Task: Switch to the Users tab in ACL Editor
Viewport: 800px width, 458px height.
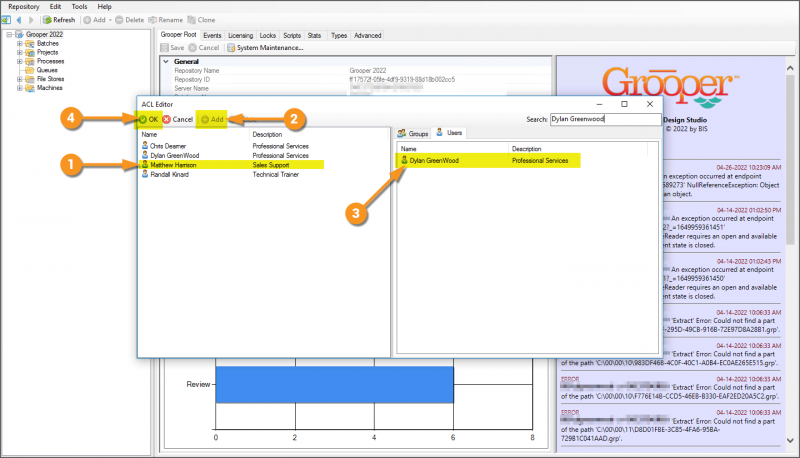Action: [x=449, y=133]
